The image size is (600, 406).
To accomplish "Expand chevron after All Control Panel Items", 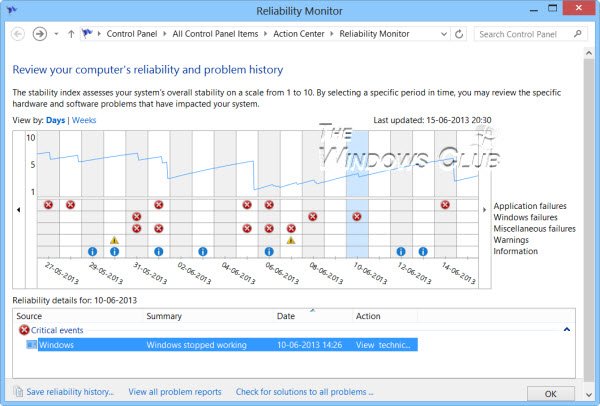I will [266, 34].
